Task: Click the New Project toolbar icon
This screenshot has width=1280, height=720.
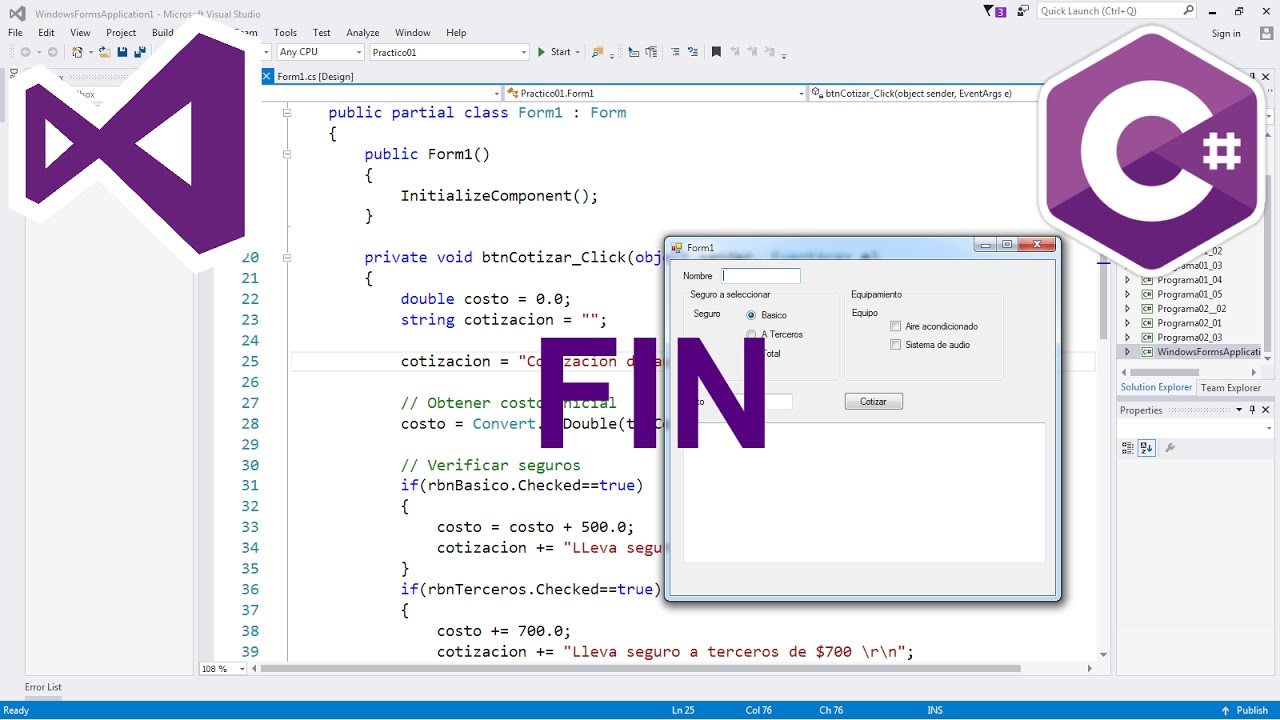Action: [x=77, y=52]
